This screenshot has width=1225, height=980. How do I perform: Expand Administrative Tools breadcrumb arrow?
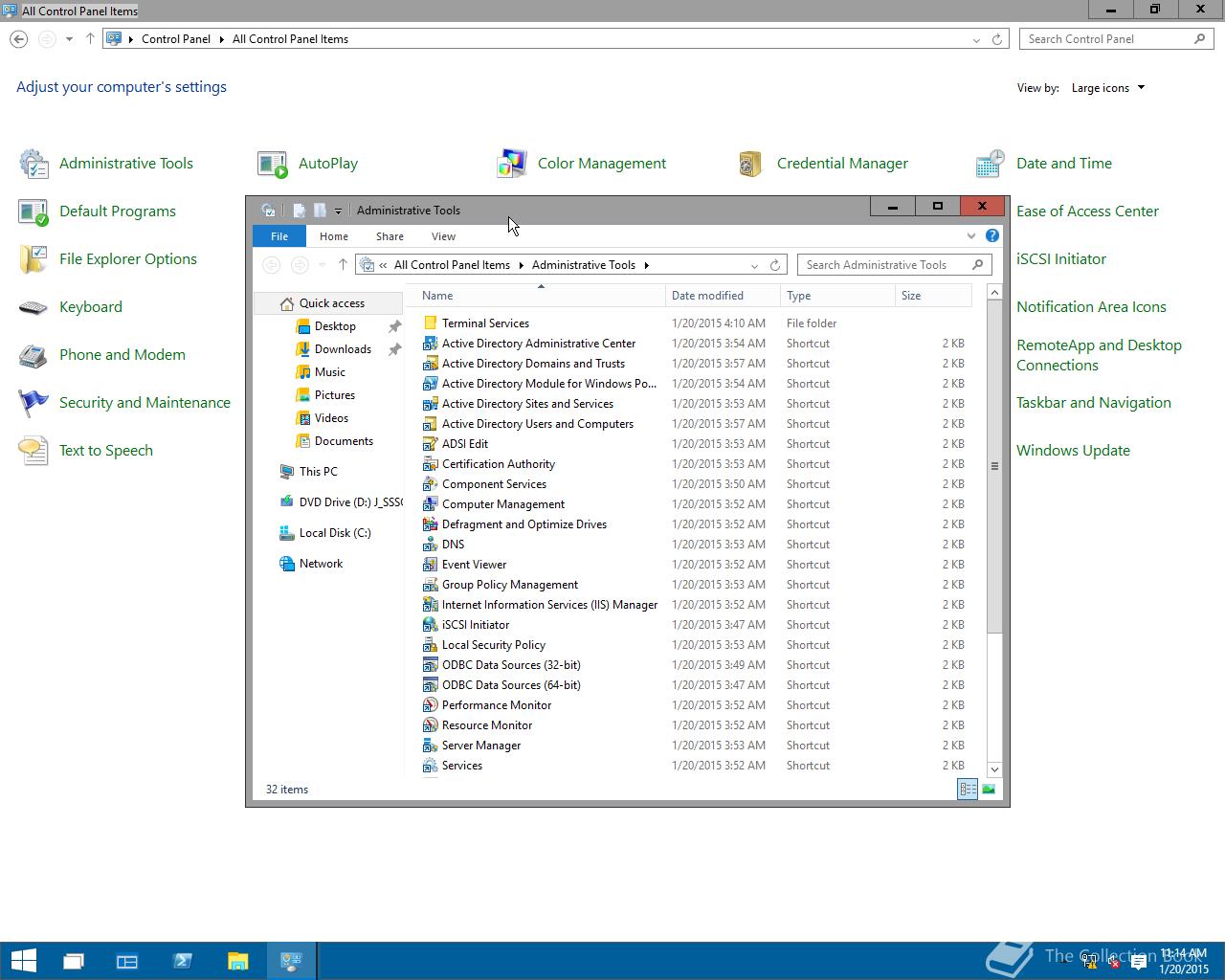pos(646,265)
